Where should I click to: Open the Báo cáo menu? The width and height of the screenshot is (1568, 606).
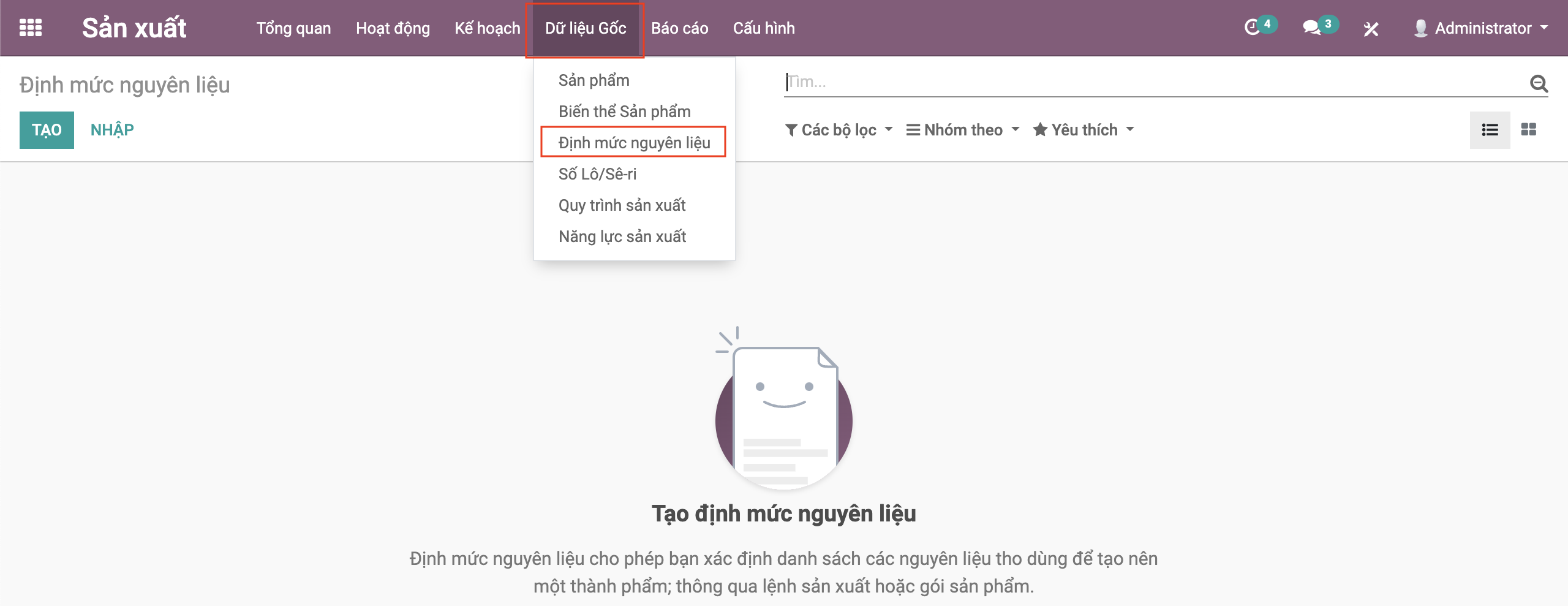tap(679, 28)
